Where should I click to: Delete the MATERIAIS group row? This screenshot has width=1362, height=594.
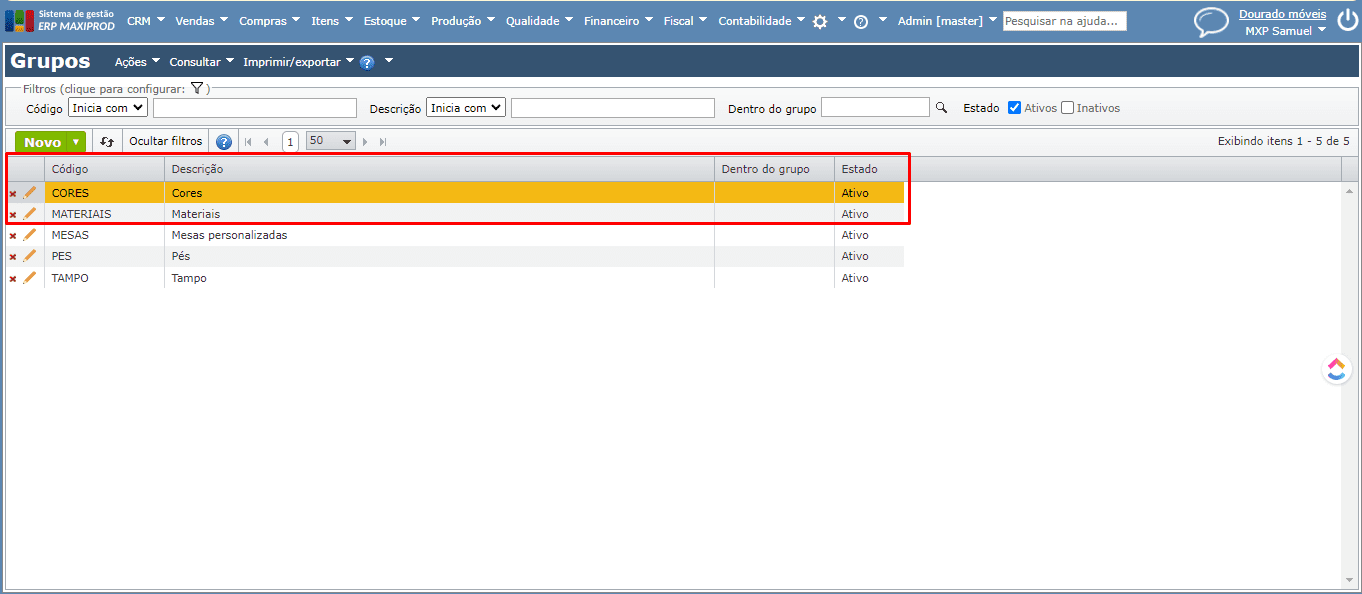pos(13,215)
